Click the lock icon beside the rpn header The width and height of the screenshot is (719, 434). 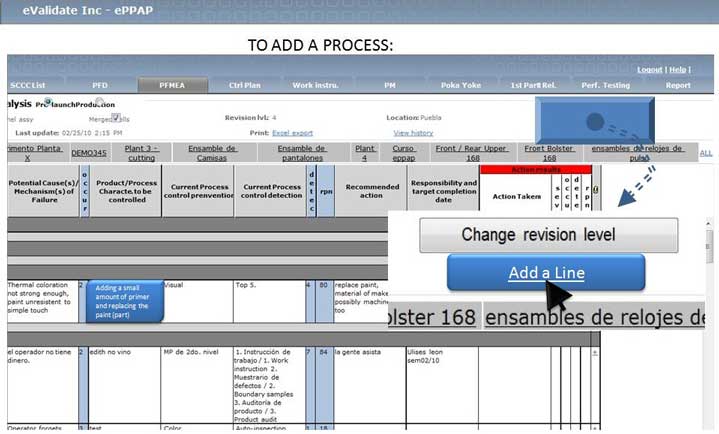pyautogui.click(x=596, y=189)
